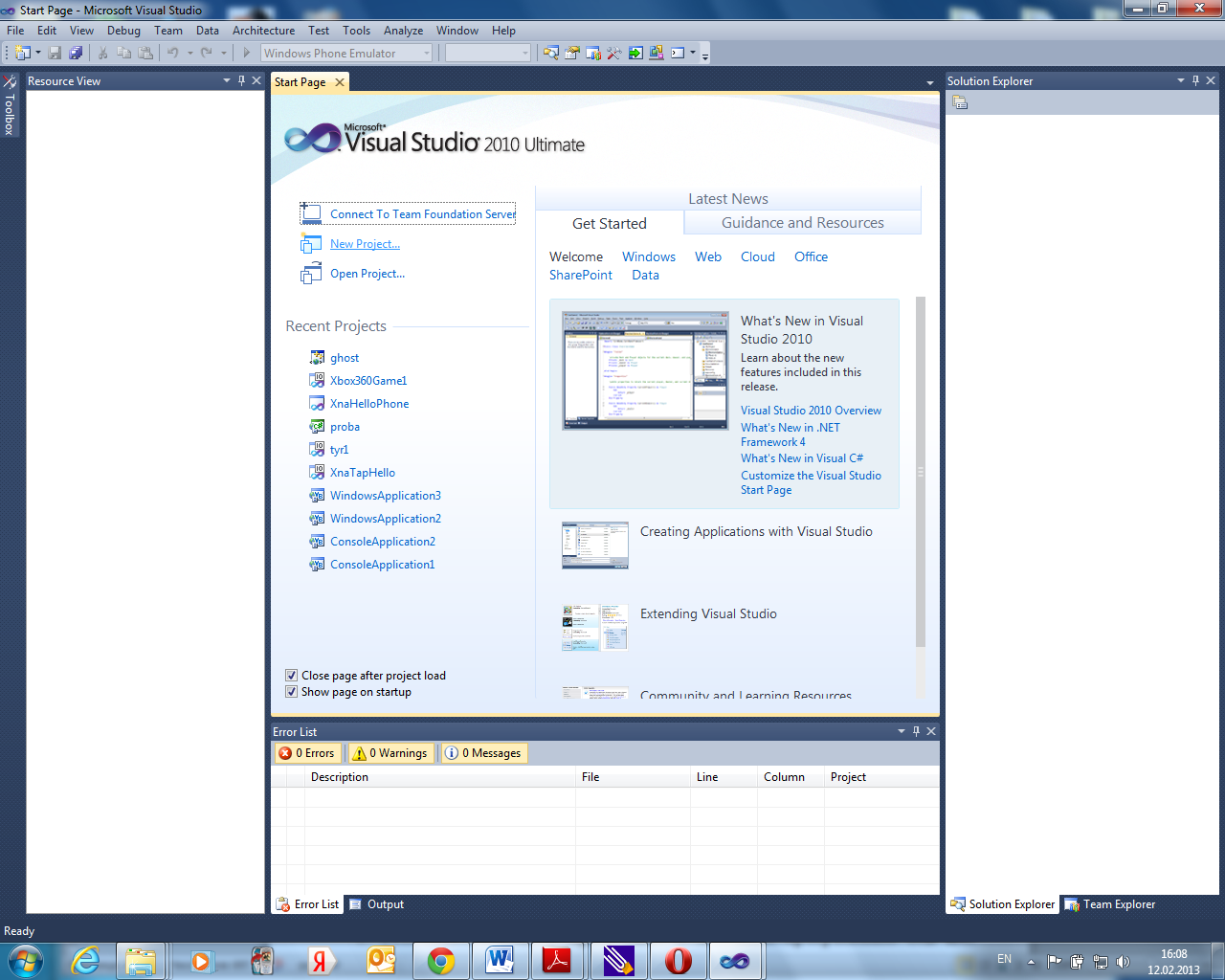Click the Start Debugging play icon
Image resolution: width=1225 pixels, height=980 pixels.
[x=247, y=54]
